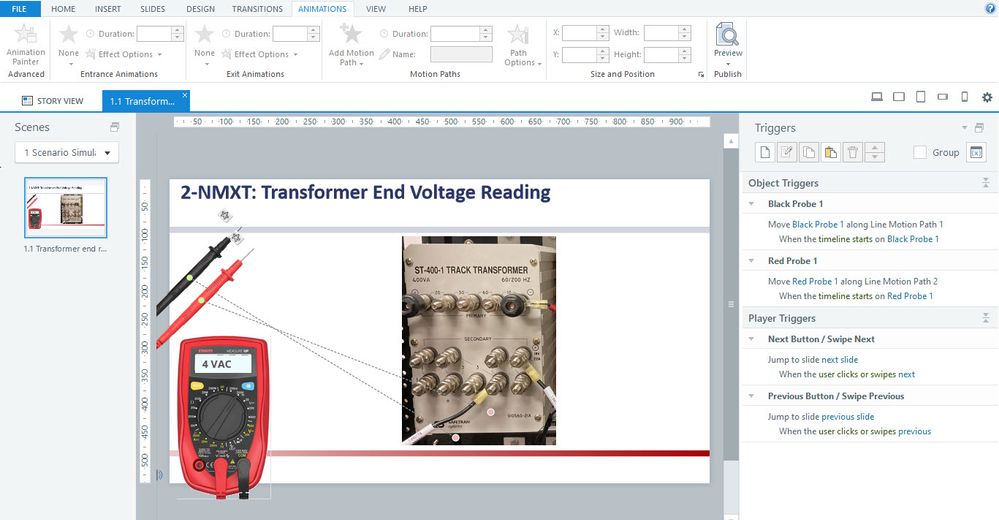Click the Story View icon tab
This screenshot has width=999, height=520.
(52, 101)
